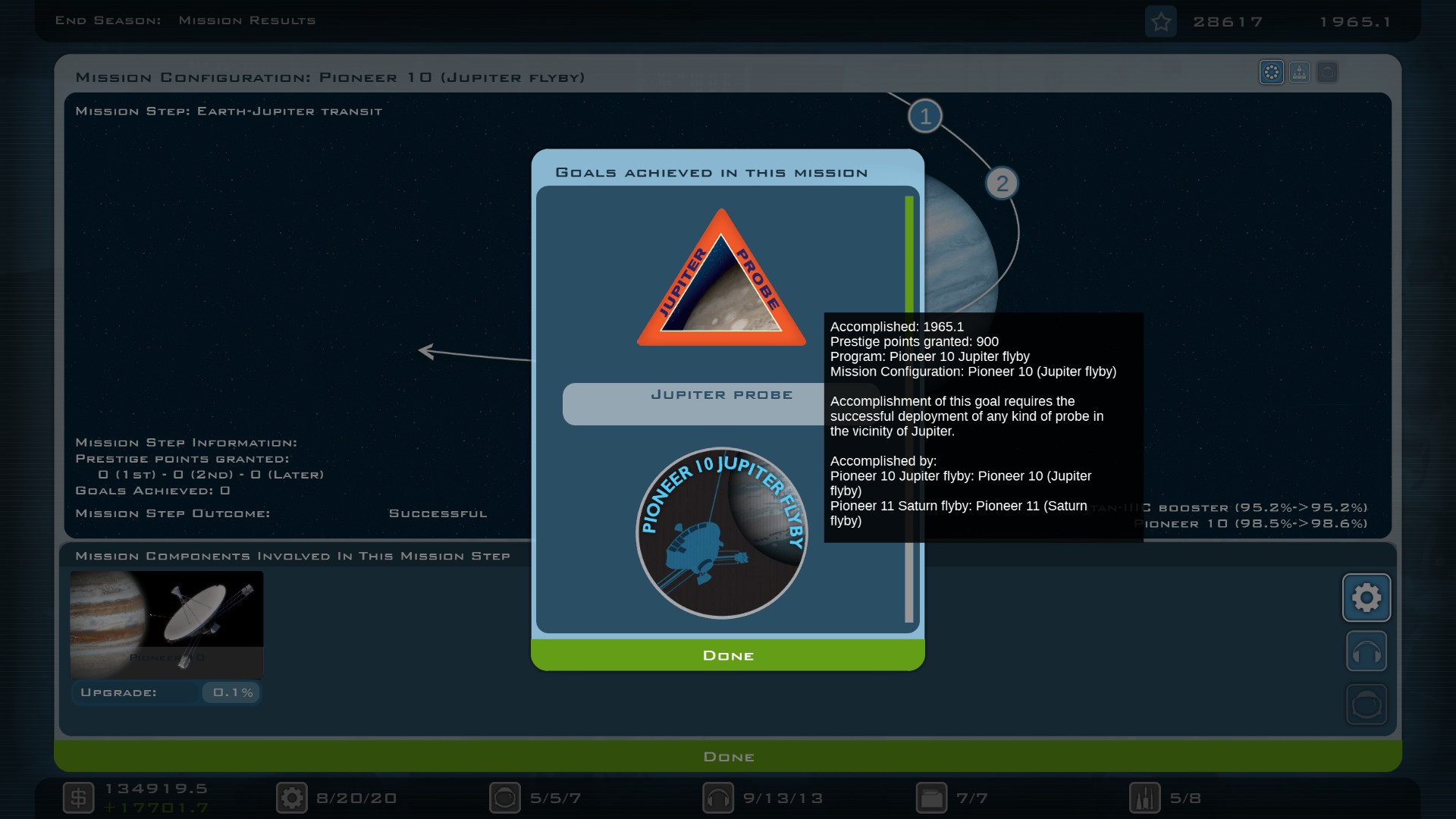Click income value +17701.7
The width and height of the screenshot is (1456, 819).
(156, 808)
